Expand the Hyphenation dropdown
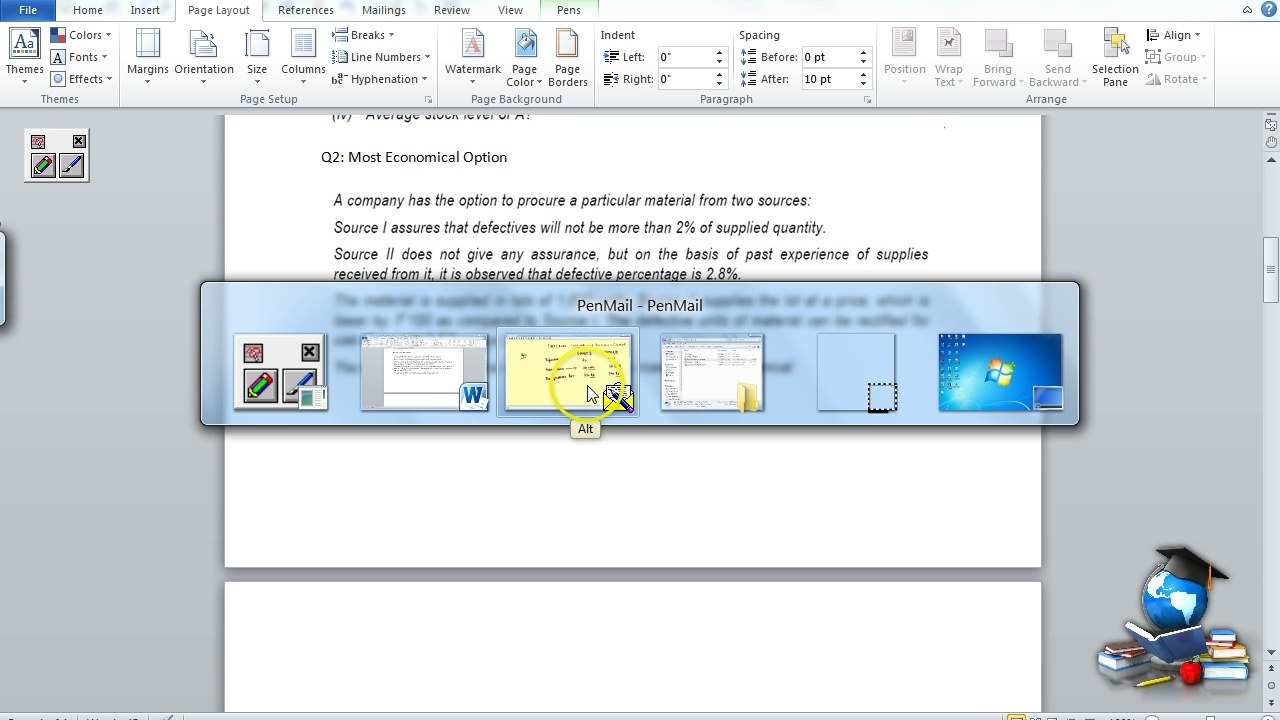 (381, 79)
